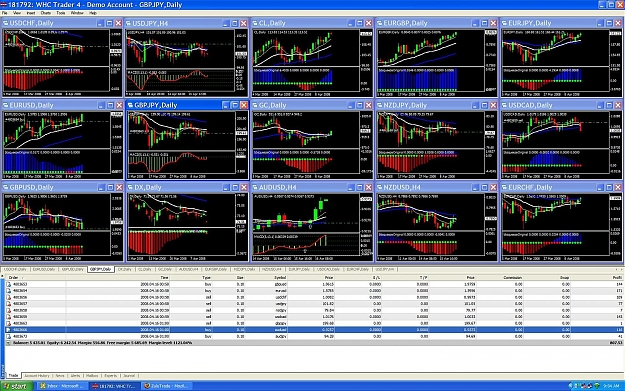Click the EURCHF,Daily chart window icon

[x=505, y=187]
